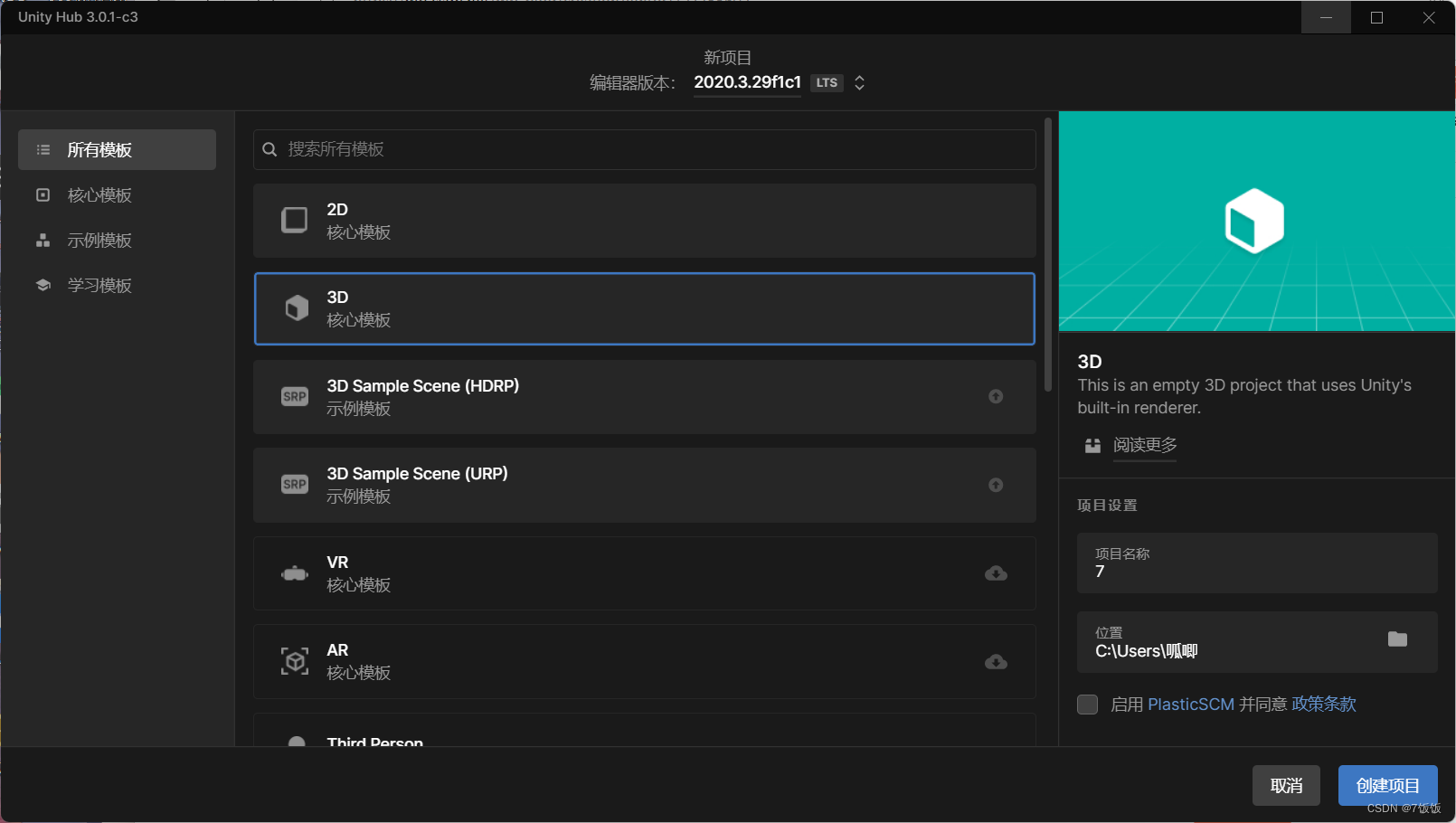The height and width of the screenshot is (823, 1456).
Task: Select the 3D core template row
Action: pos(644,308)
